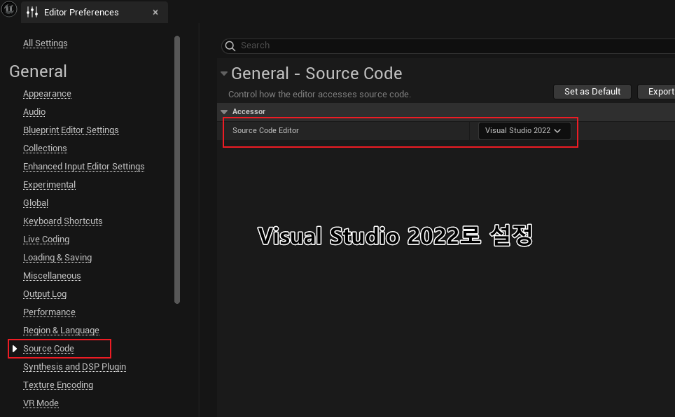Close the Editor Preferences tab
This screenshot has height=417, width=675.
(x=155, y=12)
